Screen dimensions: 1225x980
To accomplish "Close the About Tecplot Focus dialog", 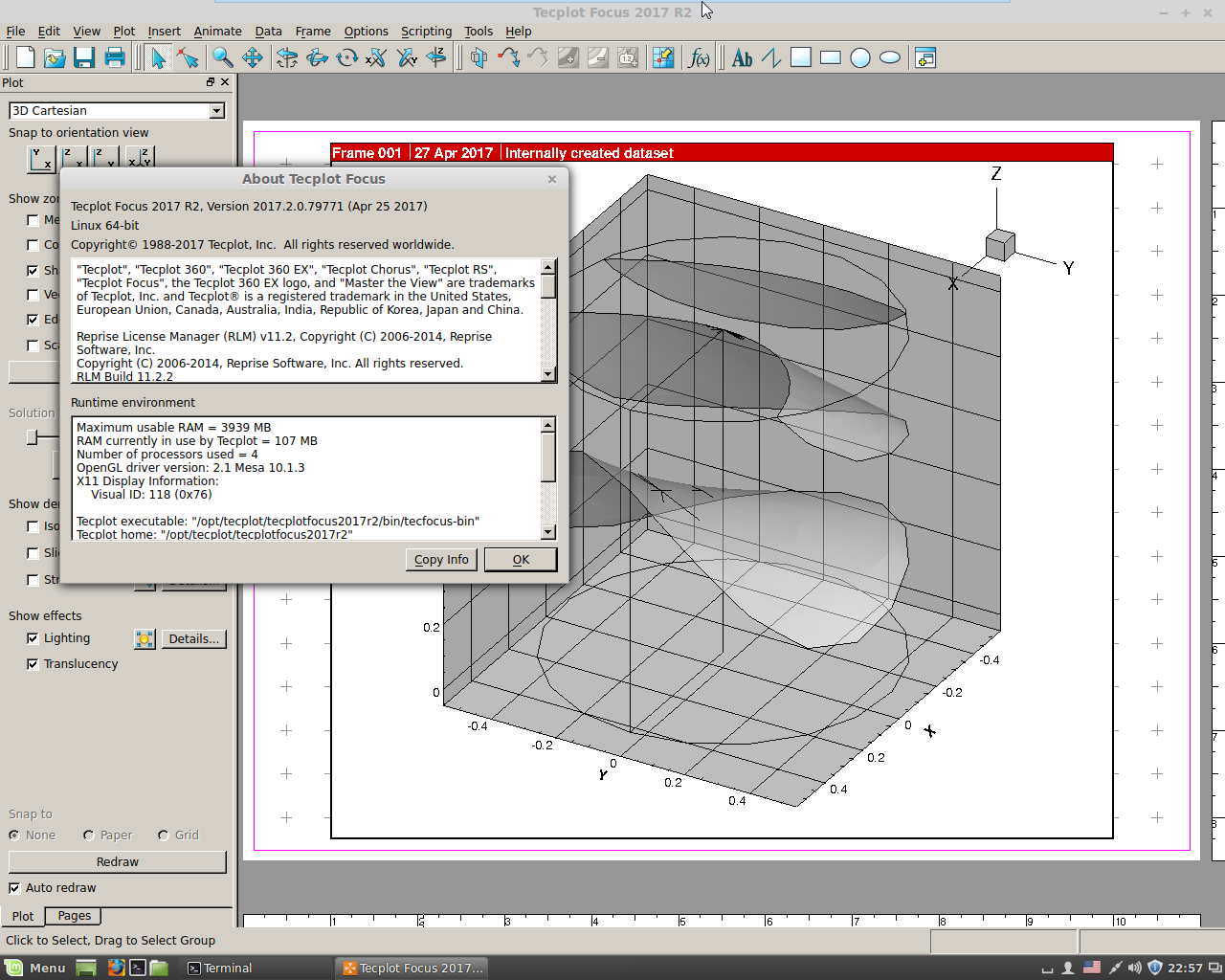I will point(552,179).
